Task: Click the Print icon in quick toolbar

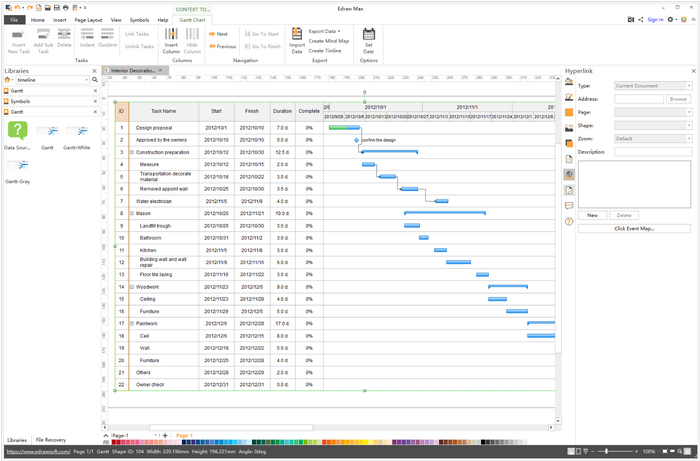Action: 66,8
